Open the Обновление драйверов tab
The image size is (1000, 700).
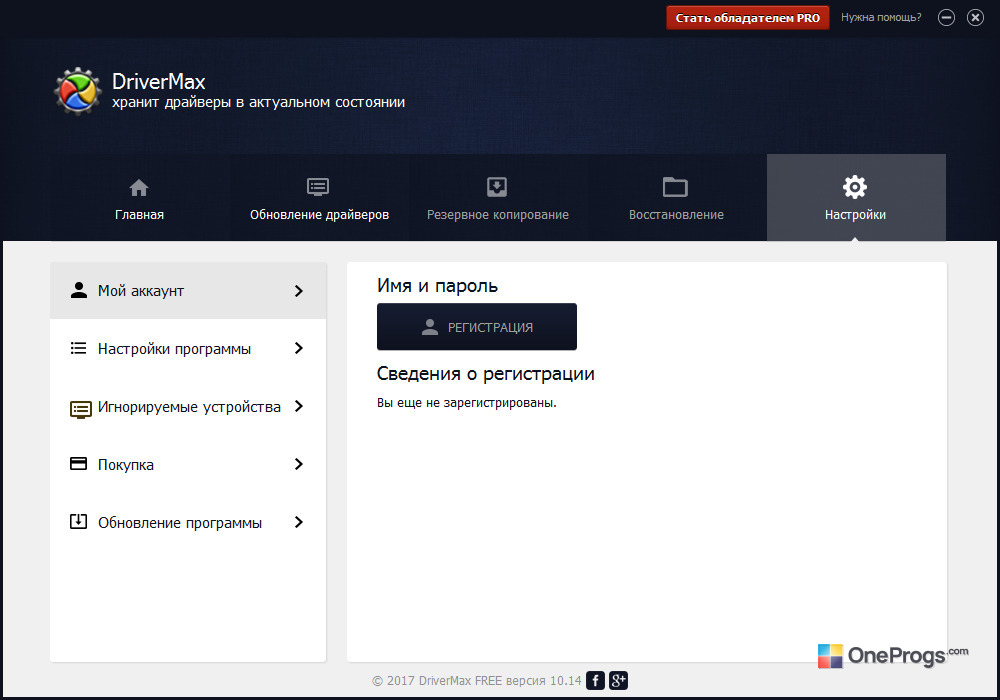click(x=319, y=198)
